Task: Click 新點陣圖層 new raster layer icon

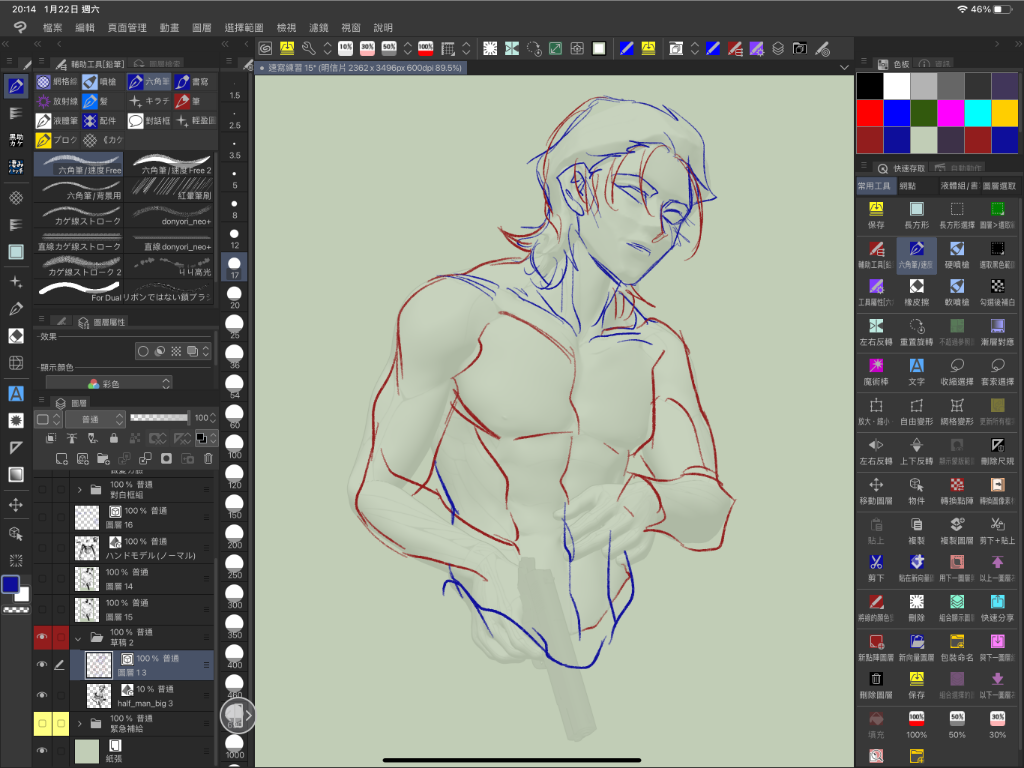Action: [x=876, y=648]
